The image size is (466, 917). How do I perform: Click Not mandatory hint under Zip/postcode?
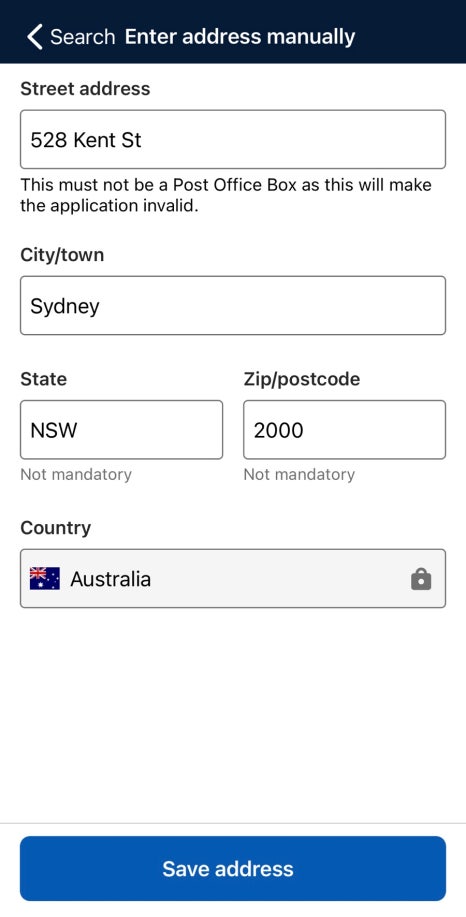tap(299, 474)
